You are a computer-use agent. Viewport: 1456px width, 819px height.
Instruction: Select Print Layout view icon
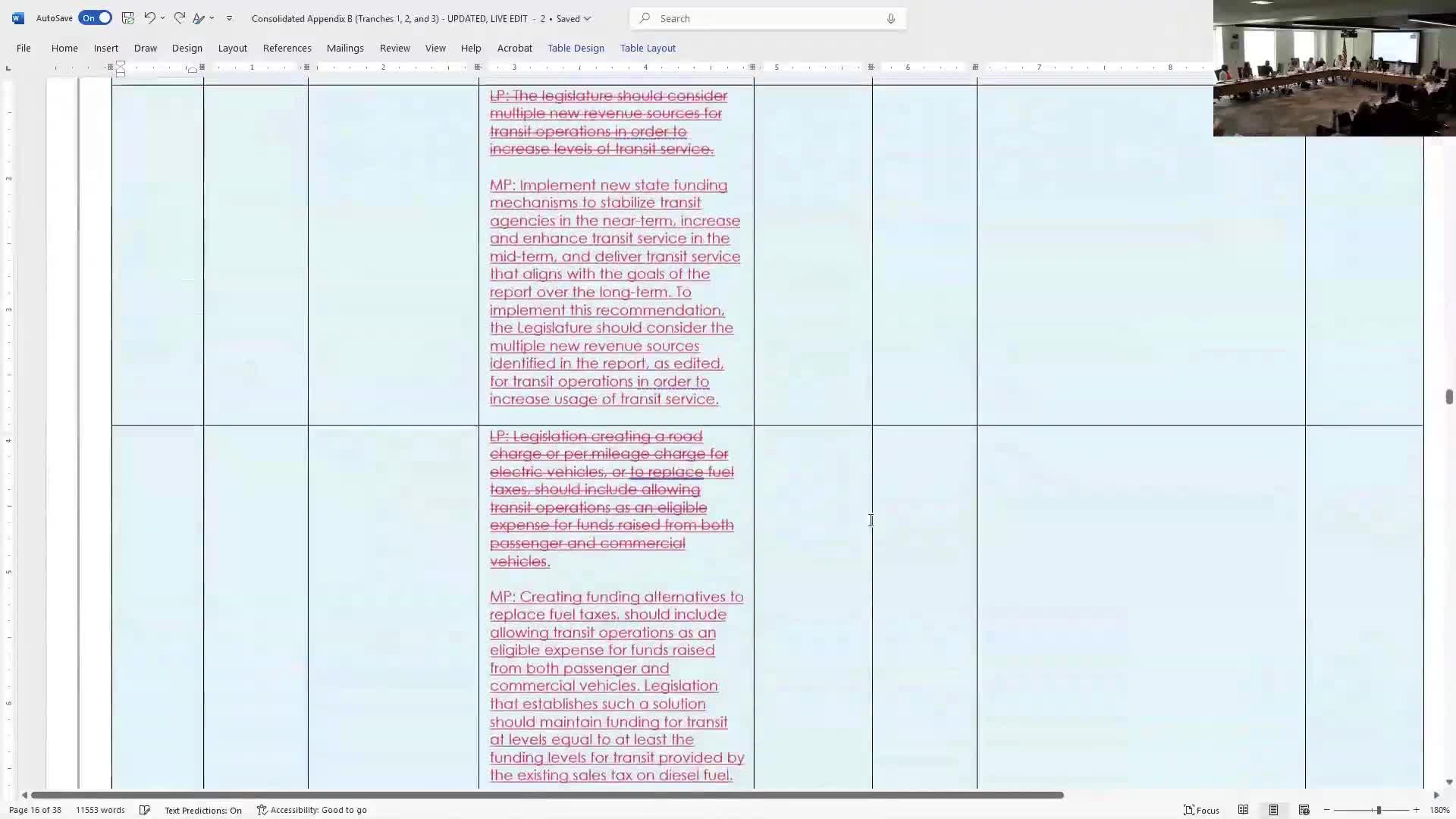point(1273,810)
